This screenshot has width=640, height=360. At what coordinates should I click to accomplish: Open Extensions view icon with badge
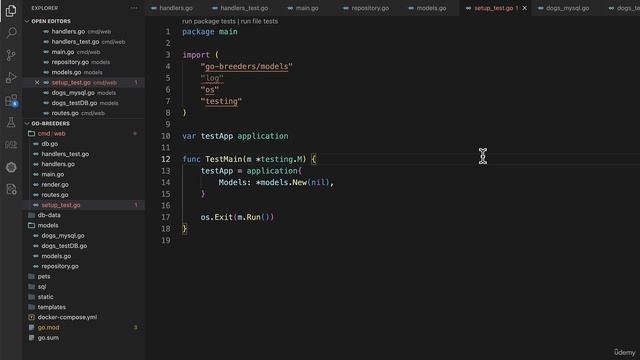(x=11, y=100)
